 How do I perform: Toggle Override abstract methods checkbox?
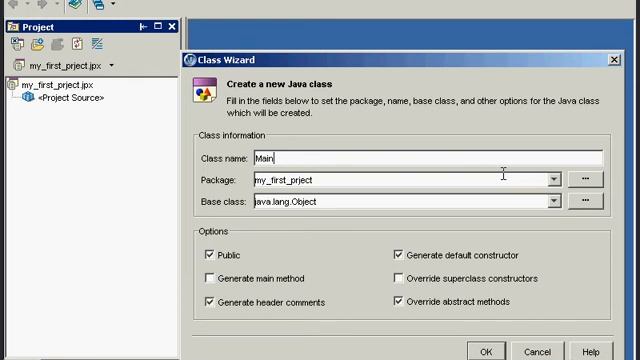point(398,301)
